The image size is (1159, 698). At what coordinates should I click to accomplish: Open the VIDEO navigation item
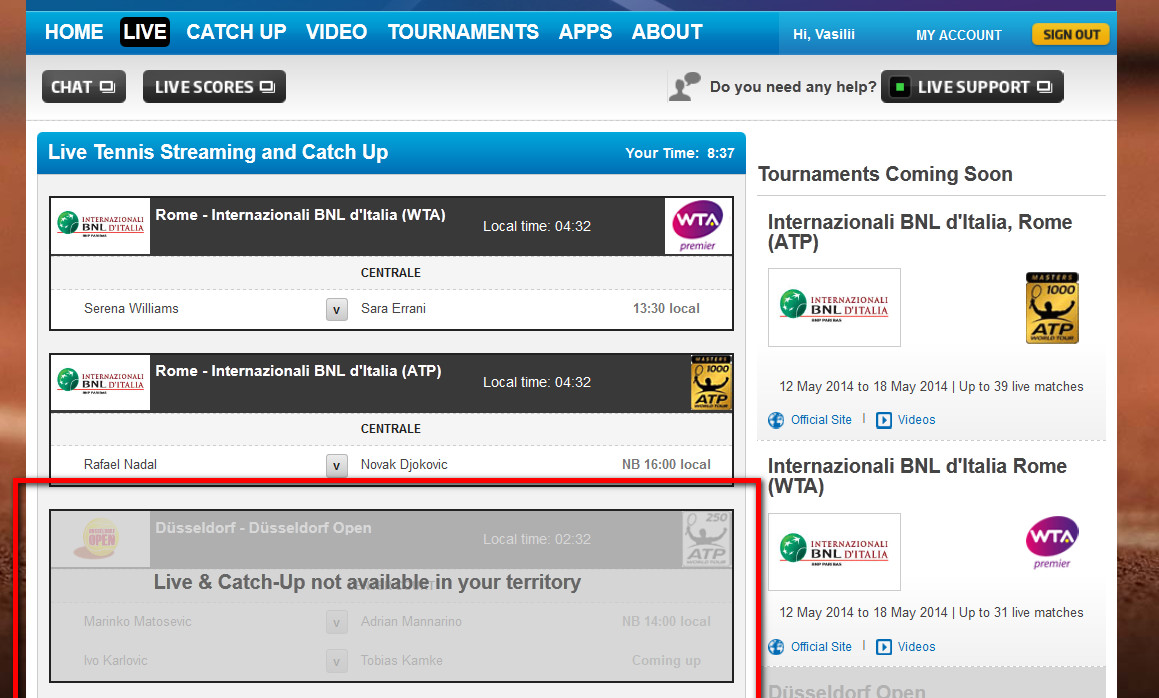[x=336, y=32]
